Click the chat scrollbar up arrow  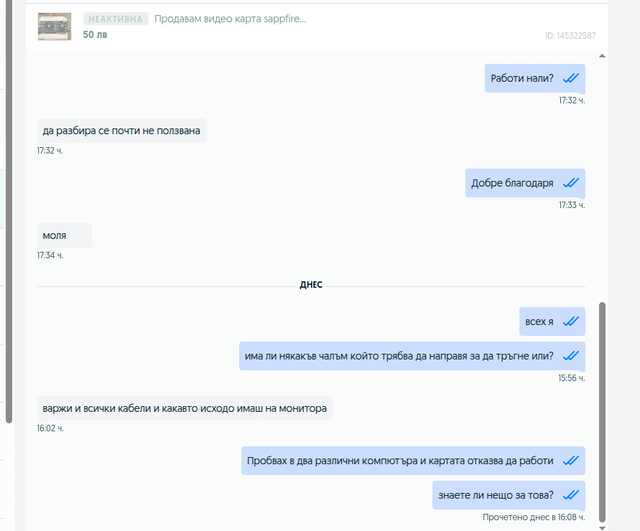[602, 56]
